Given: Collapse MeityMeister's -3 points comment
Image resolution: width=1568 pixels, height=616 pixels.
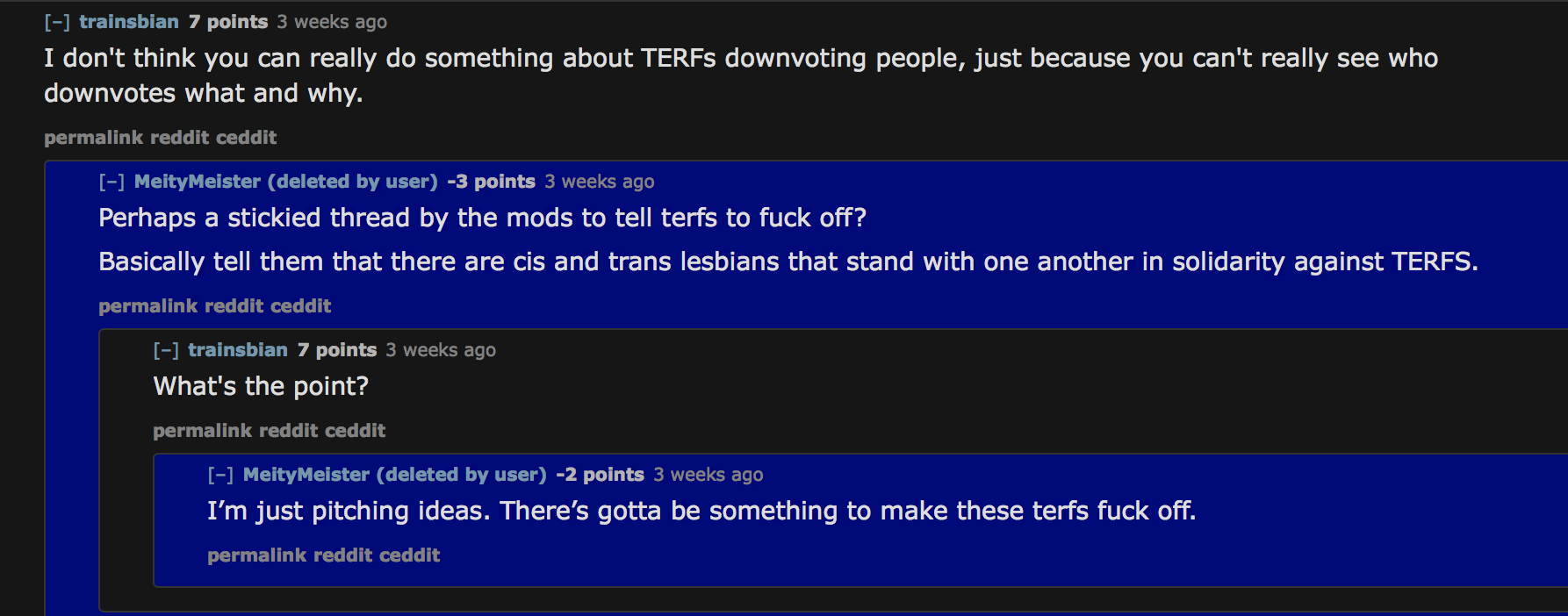Looking at the screenshot, I should 111,182.
